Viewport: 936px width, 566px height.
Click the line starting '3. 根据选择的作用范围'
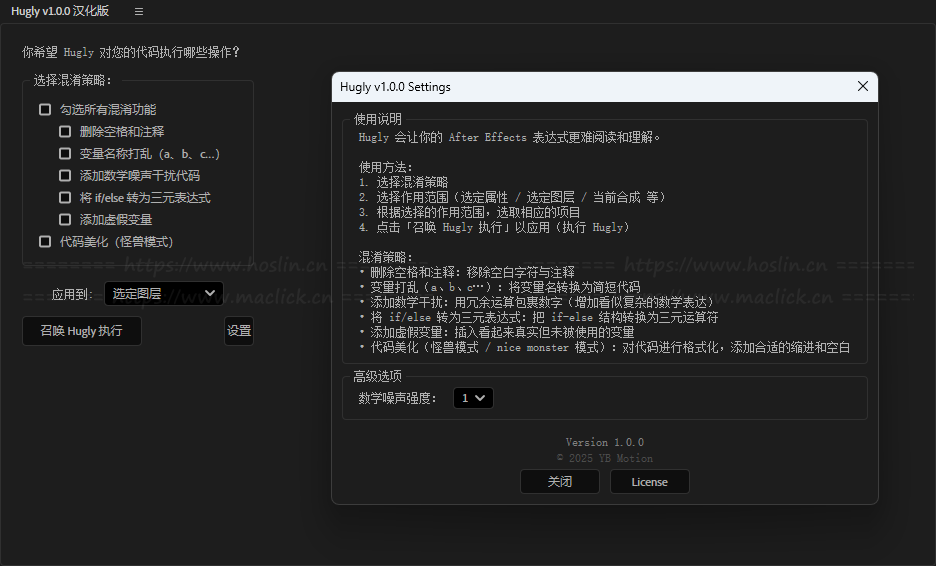(x=469, y=212)
